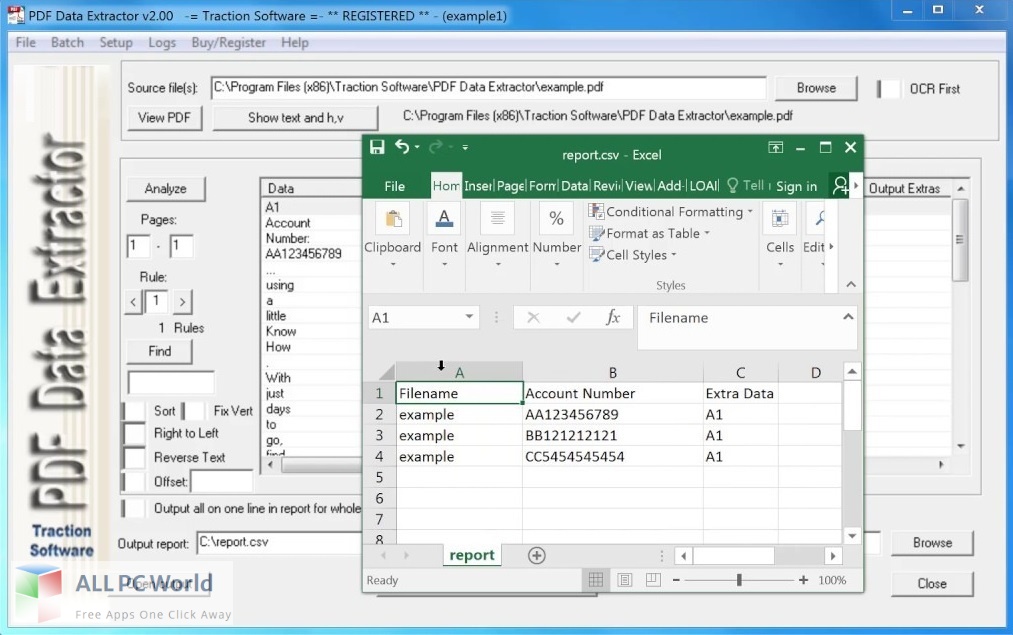Click the Find text input box
Screen dimensions: 1013x635
171,382
